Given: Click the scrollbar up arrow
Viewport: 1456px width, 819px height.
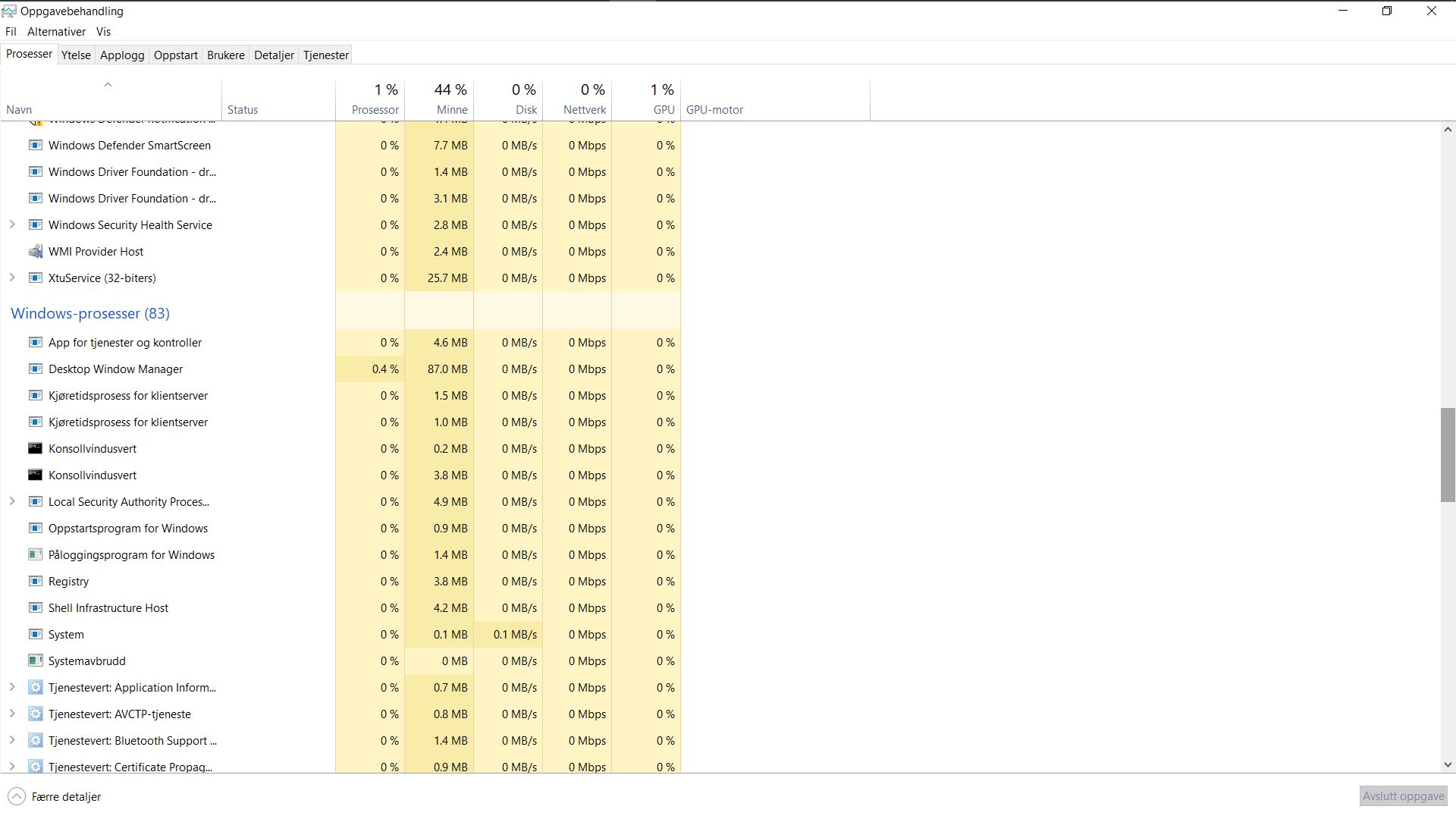Looking at the screenshot, I should [x=1448, y=130].
